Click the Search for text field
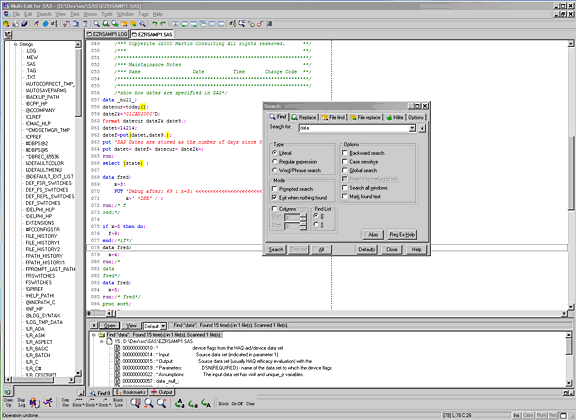The width and height of the screenshot is (576, 420). coord(354,128)
